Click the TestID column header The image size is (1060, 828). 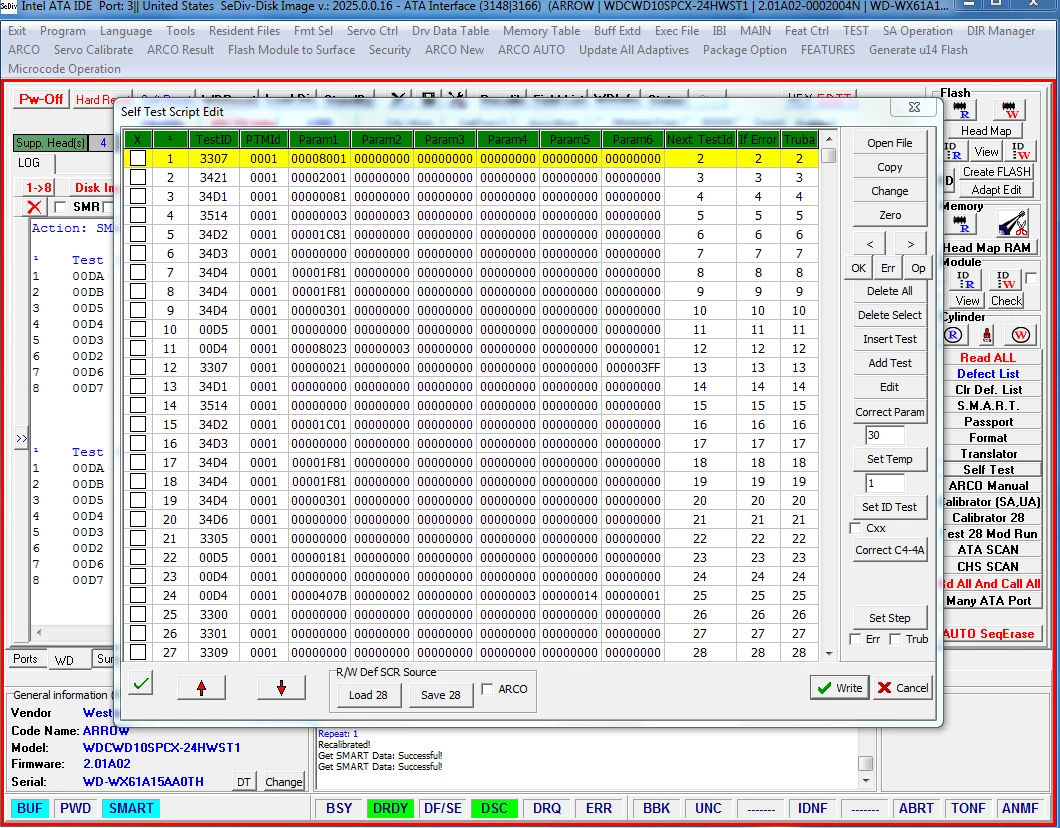pos(214,139)
